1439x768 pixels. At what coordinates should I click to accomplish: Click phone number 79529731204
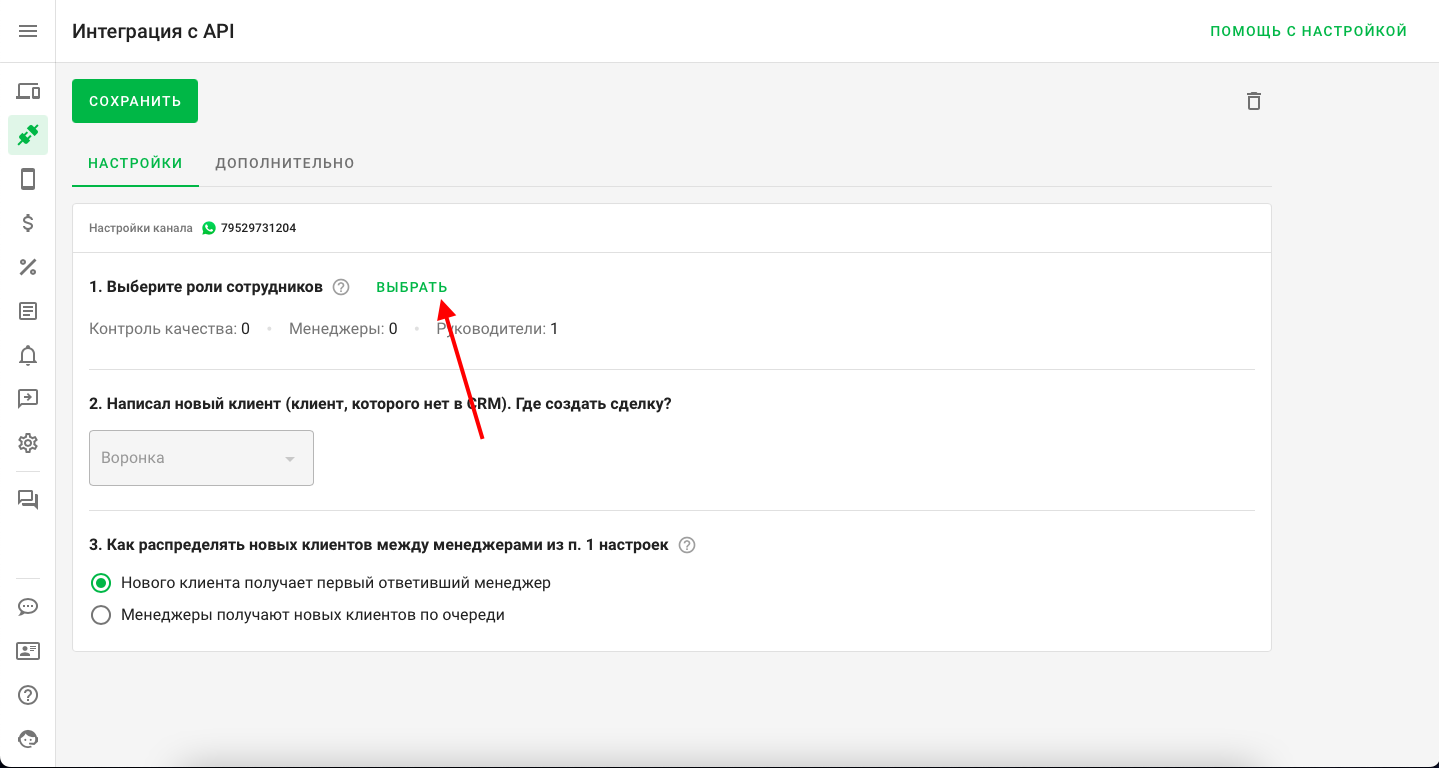pos(259,228)
